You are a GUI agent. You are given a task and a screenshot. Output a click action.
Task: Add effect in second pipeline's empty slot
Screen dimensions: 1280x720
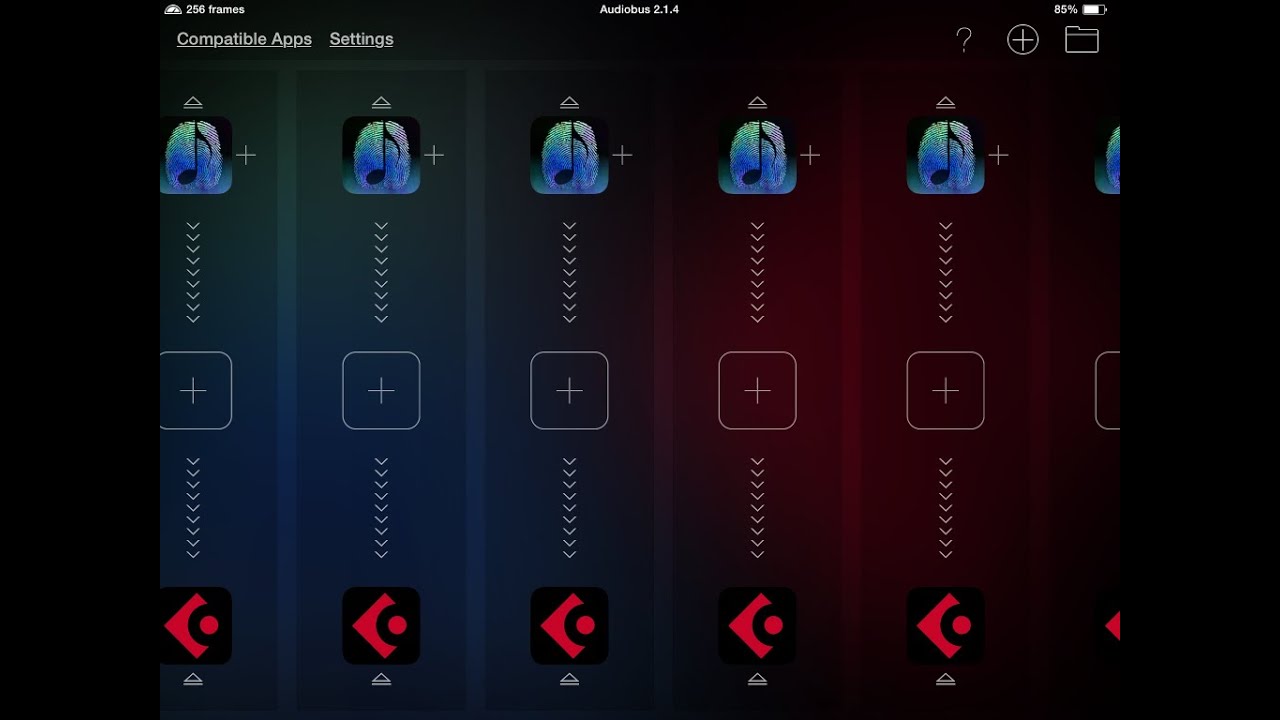point(381,390)
